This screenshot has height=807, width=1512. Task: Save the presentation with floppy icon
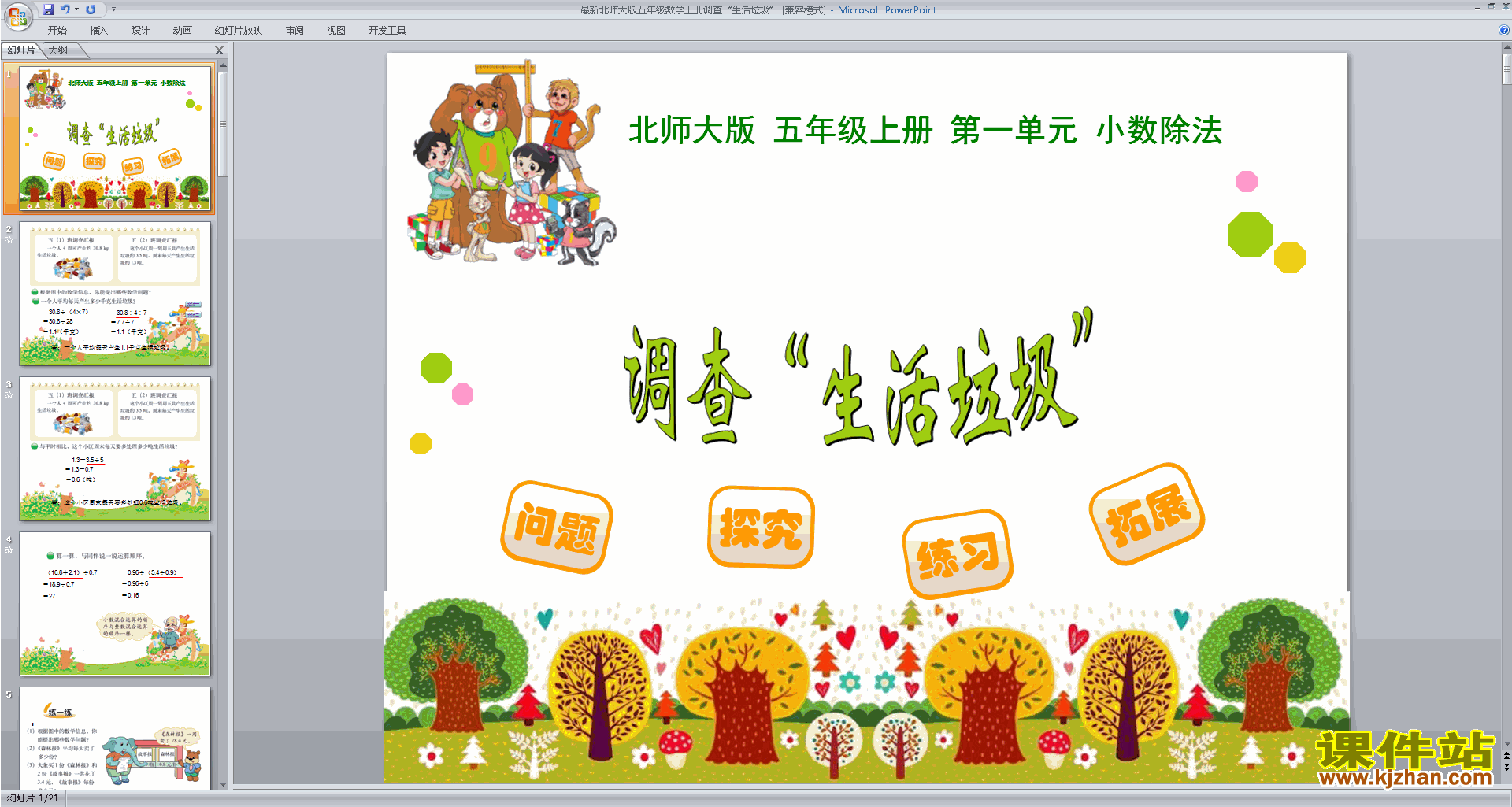point(48,9)
